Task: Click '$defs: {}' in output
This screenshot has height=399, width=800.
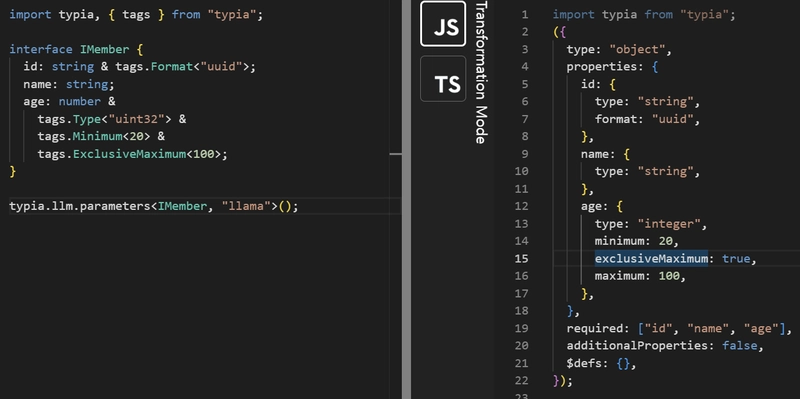Action: point(598,363)
